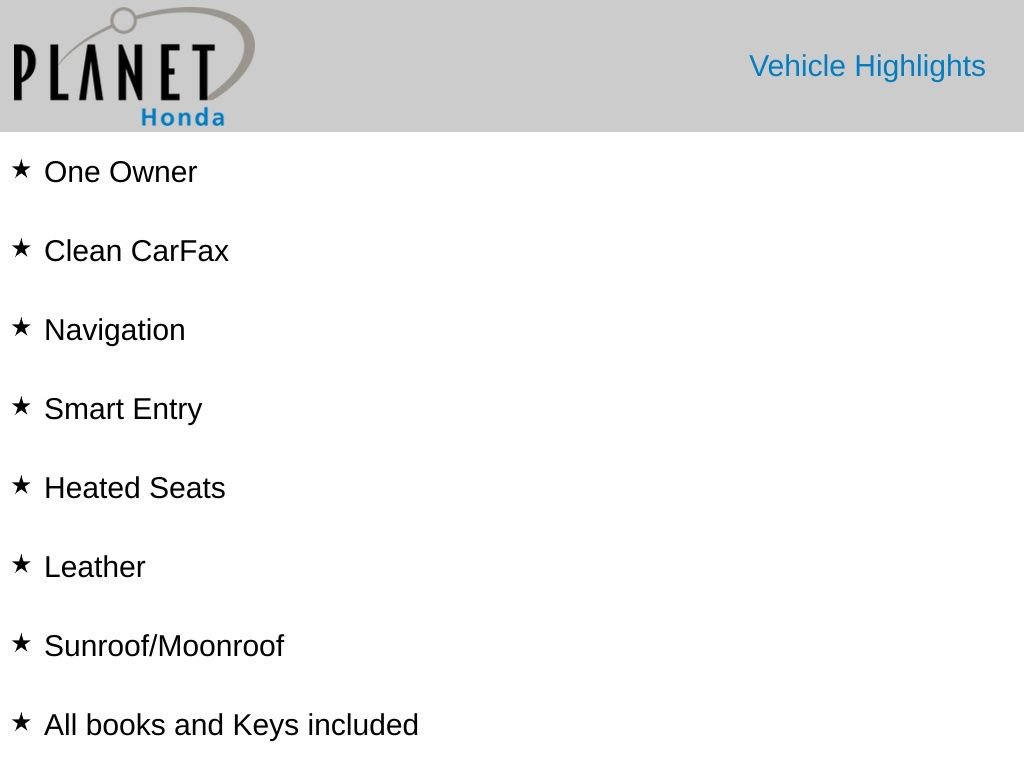The image size is (1024, 768).
Task: Select the Heated Seats highlight text
Action: pyautogui.click(x=135, y=488)
